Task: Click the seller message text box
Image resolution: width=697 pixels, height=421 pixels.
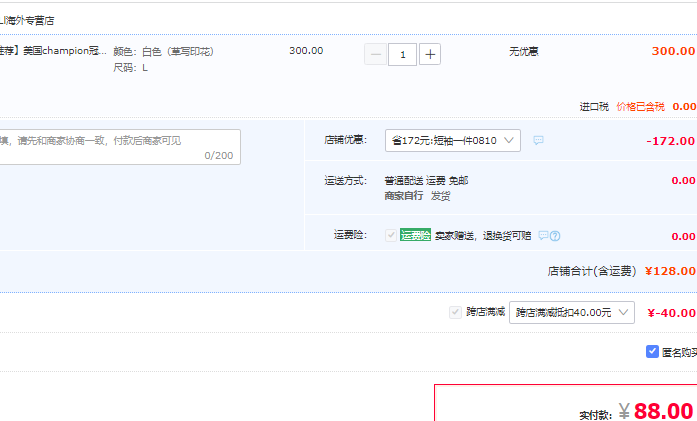Action: (x=119, y=147)
